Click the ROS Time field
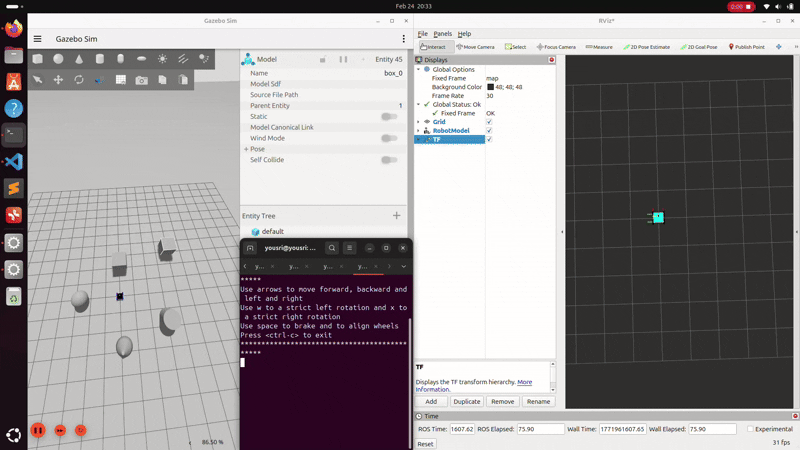The width and height of the screenshot is (800, 450). (462, 429)
